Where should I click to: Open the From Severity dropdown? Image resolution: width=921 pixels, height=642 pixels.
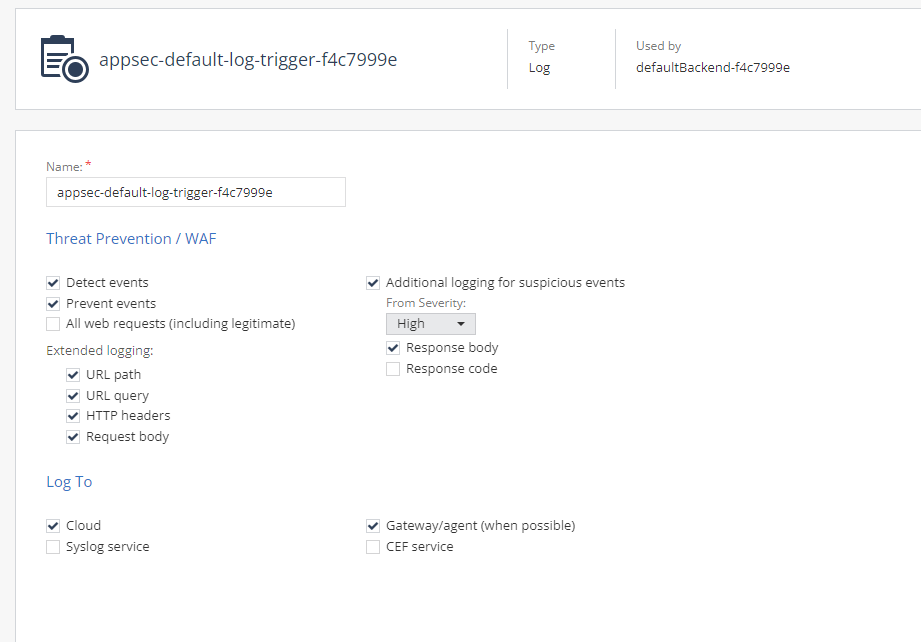point(431,324)
